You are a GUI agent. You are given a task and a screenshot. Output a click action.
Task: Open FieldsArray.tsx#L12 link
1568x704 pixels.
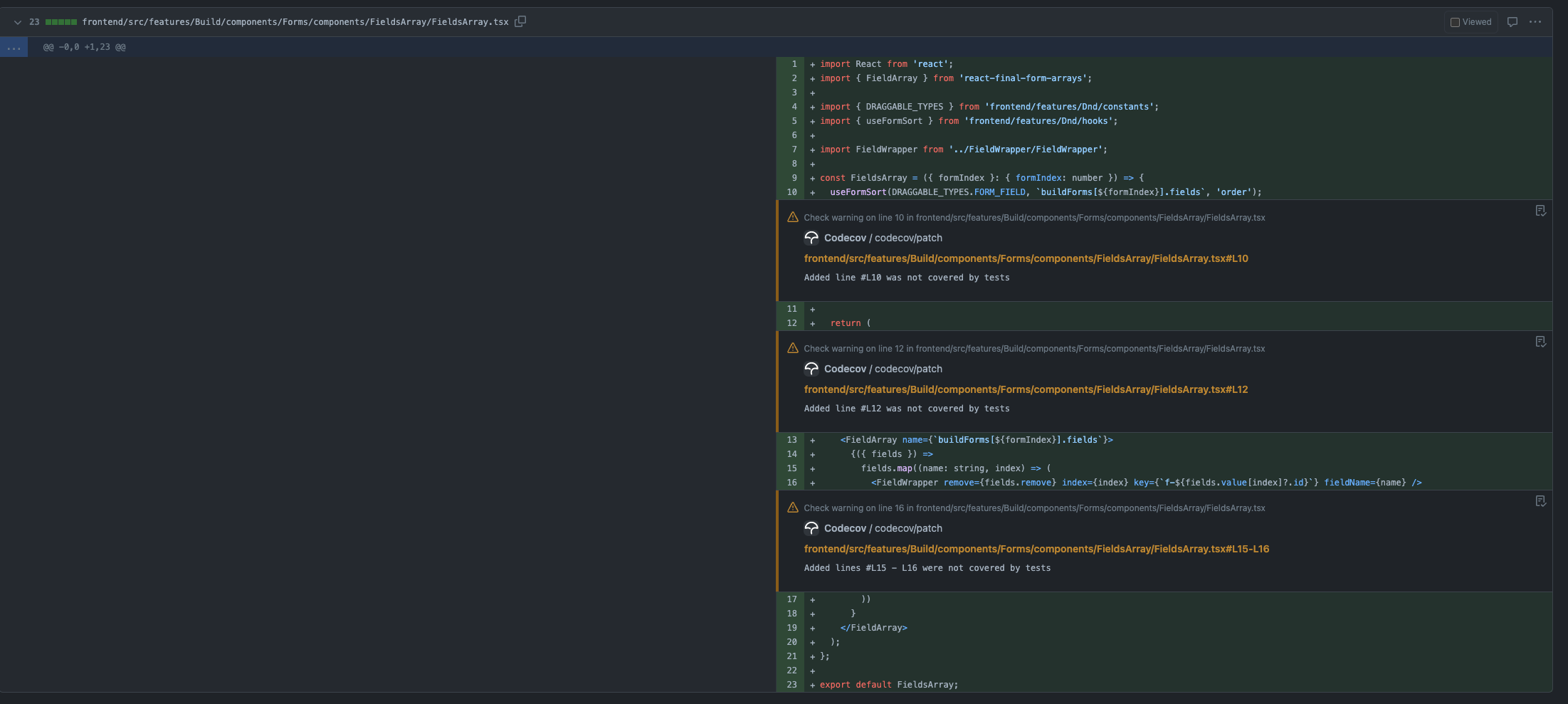pyautogui.click(x=1026, y=389)
